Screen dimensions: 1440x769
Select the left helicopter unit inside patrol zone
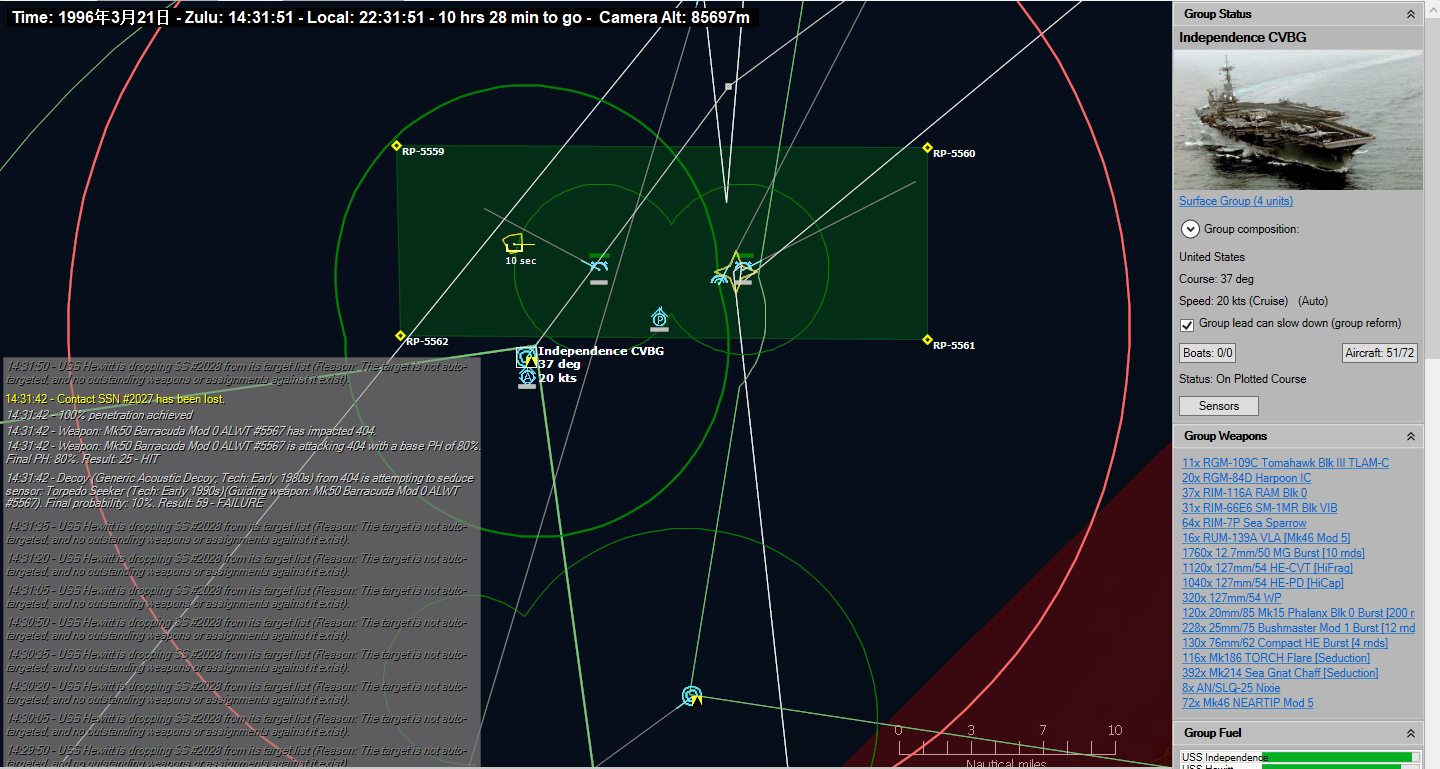click(598, 265)
